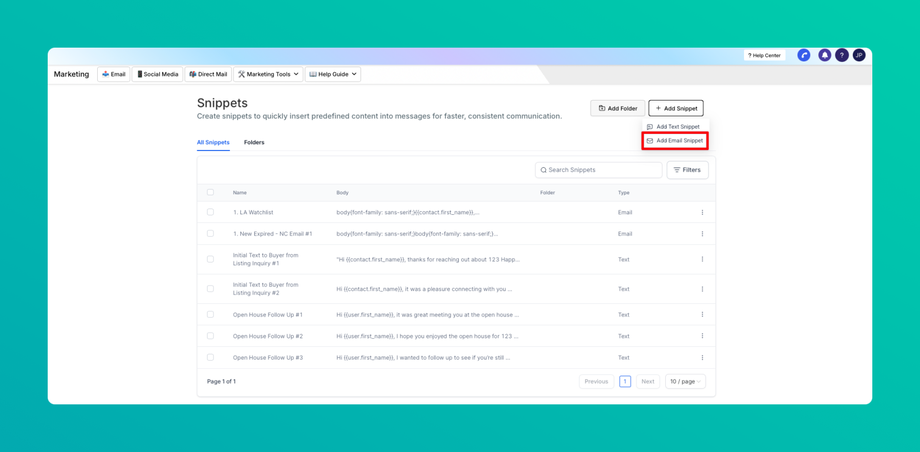Check the box for Listing Inquiry #1 row
The width and height of the screenshot is (920, 452).
(x=211, y=259)
